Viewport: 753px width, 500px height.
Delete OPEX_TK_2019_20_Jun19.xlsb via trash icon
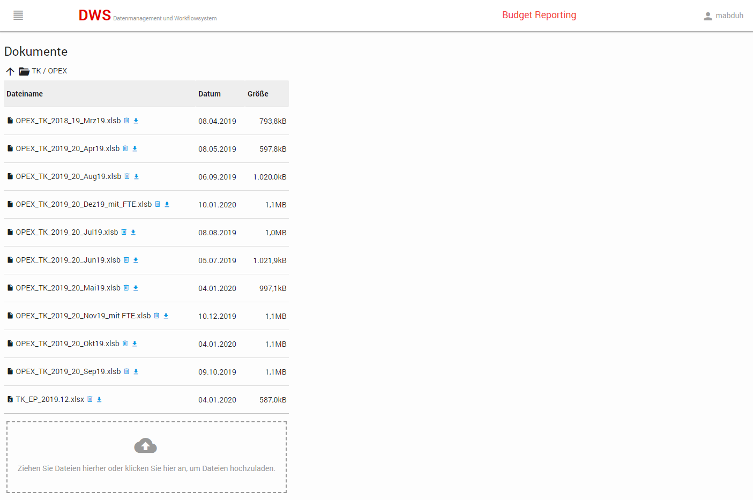[x=126, y=260]
